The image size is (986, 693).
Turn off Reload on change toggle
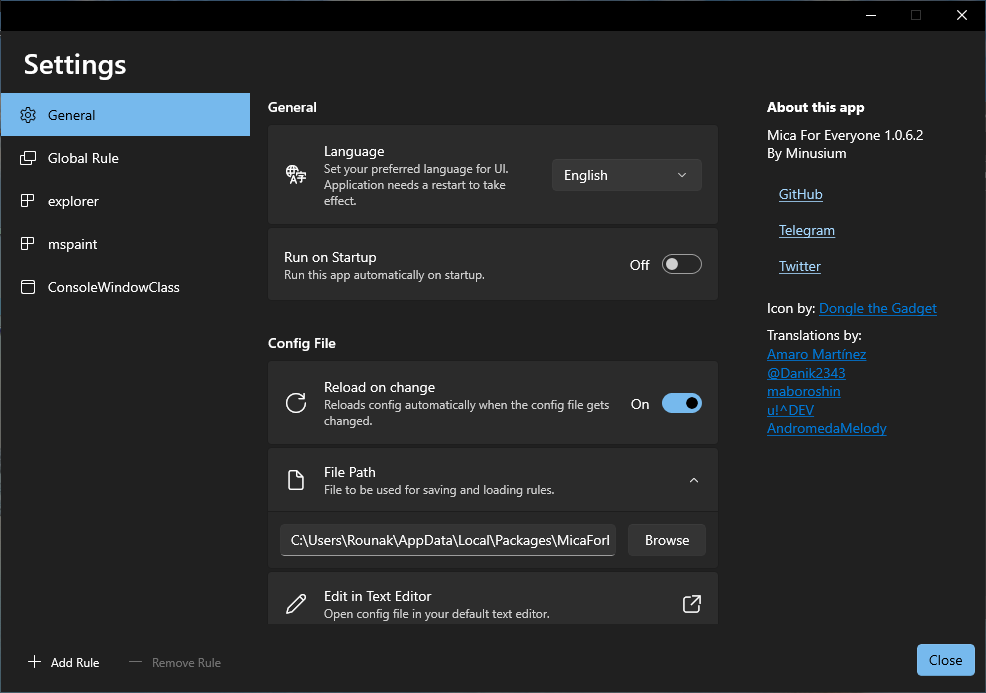pos(681,404)
